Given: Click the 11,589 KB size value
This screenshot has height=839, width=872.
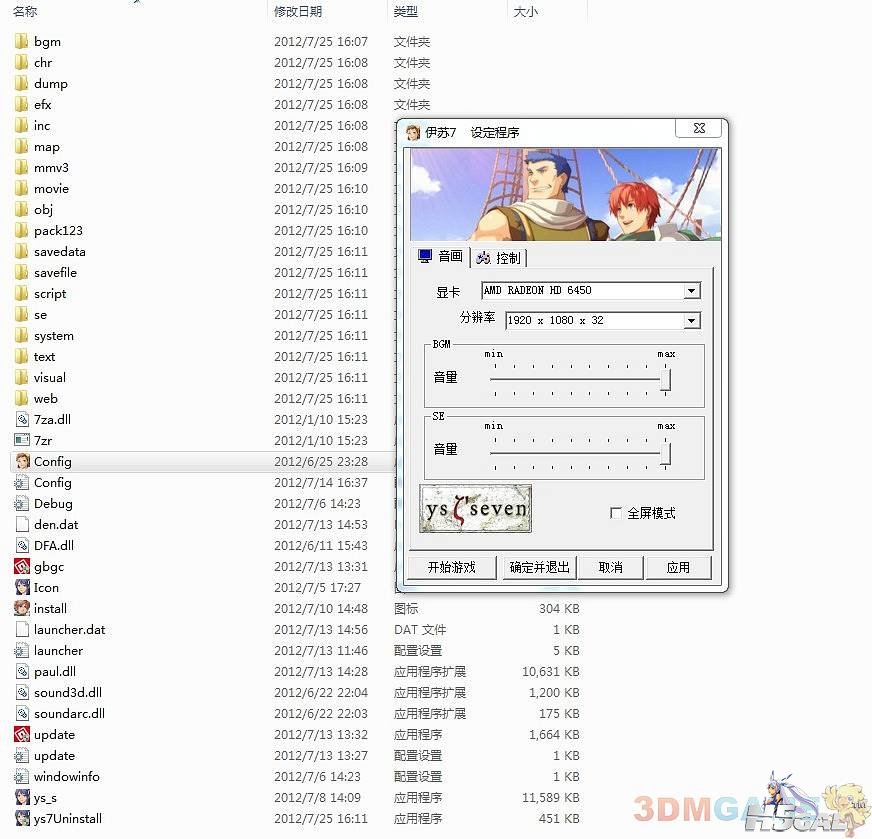Looking at the screenshot, I should click(551, 798).
